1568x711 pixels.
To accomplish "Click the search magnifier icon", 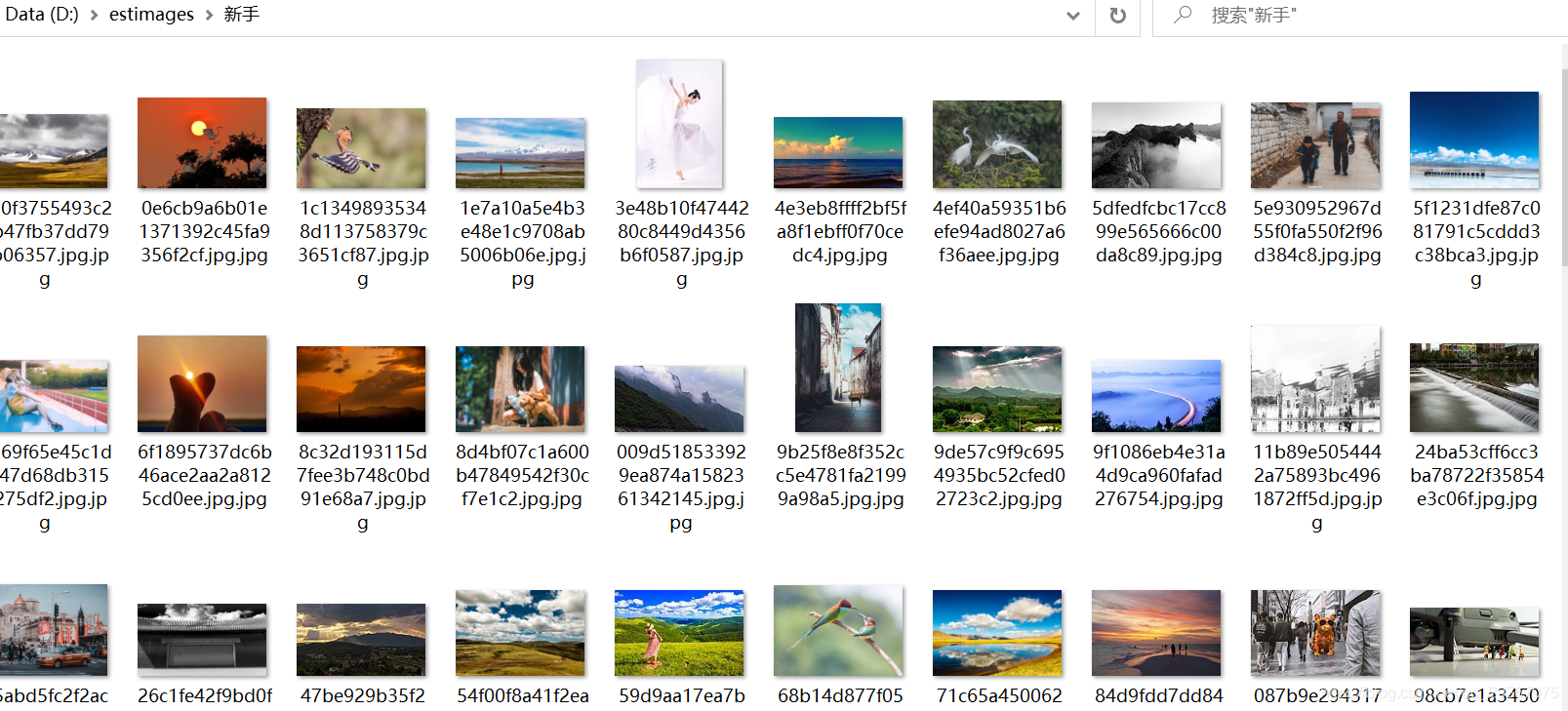I will click(1183, 15).
